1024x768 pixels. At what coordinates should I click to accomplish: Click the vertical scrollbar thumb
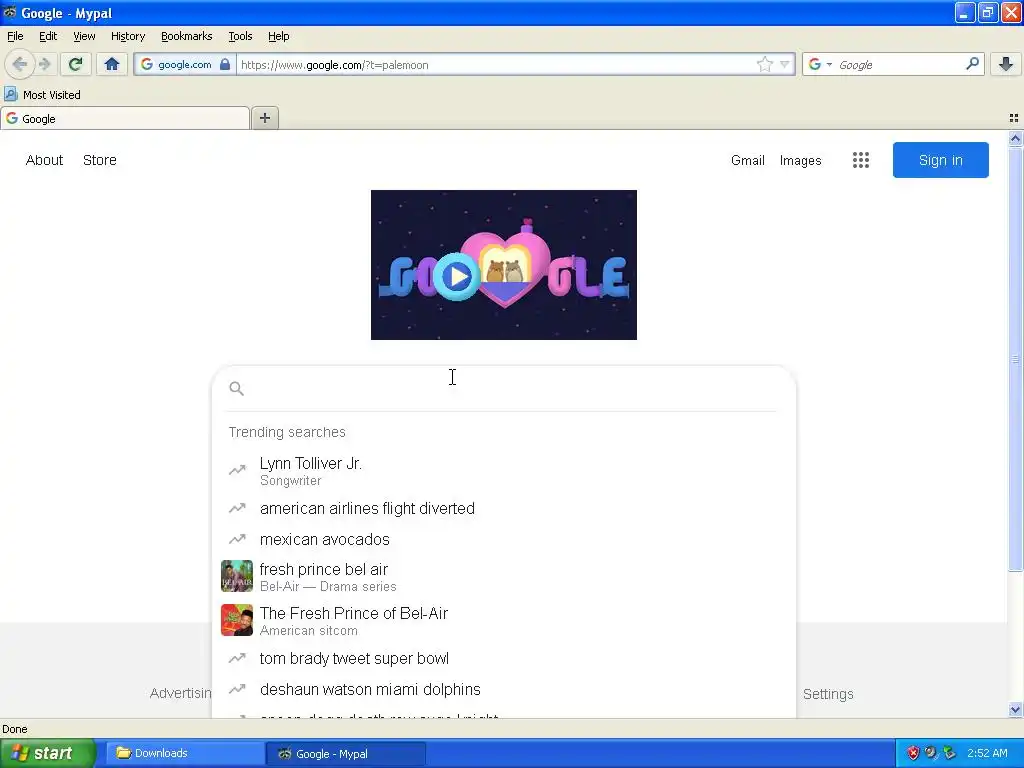pyautogui.click(x=1015, y=359)
